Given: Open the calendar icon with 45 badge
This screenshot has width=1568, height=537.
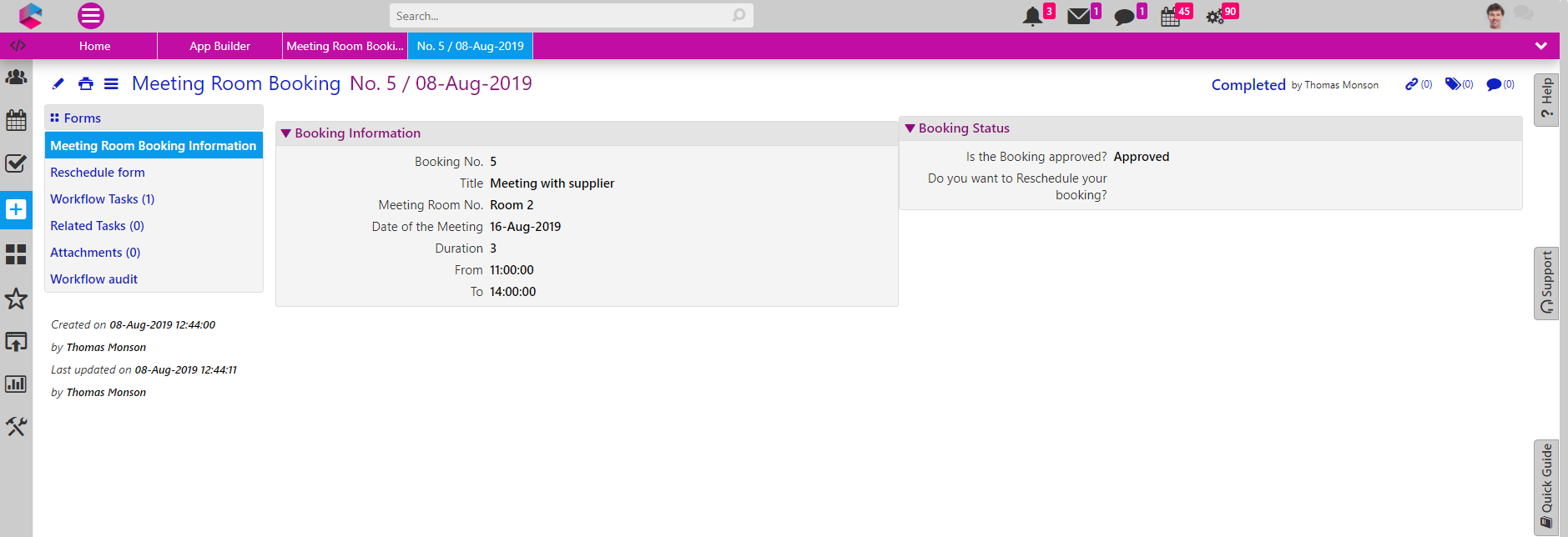Looking at the screenshot, I should pos(1170,17).
